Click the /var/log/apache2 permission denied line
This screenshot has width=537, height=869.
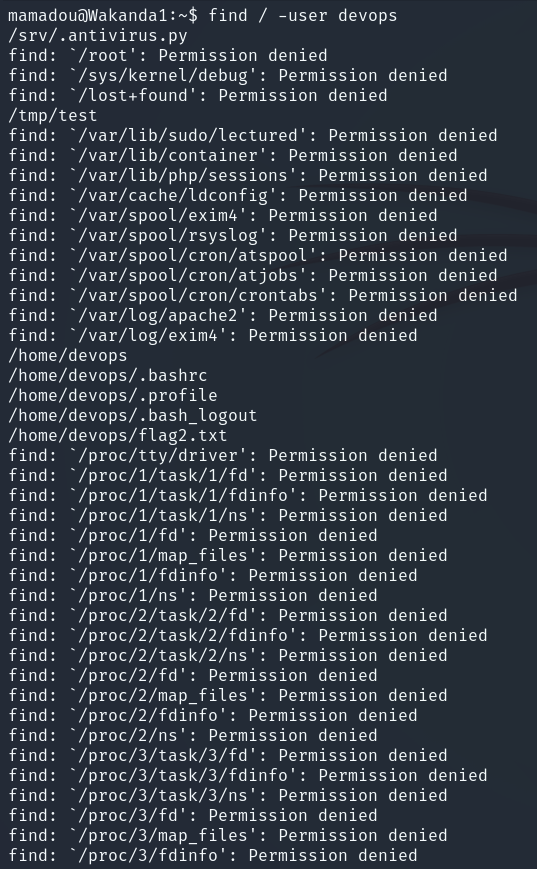coord(222,315)
